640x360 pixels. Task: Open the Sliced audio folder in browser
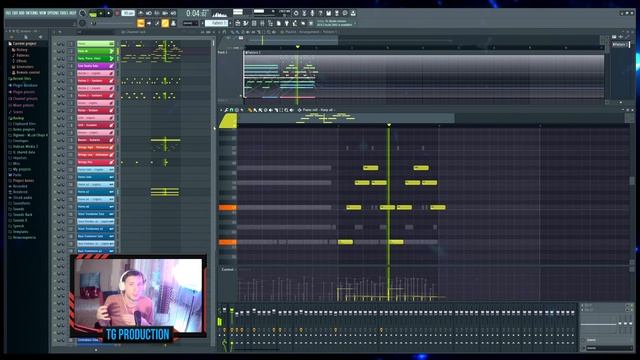(21, 198)
